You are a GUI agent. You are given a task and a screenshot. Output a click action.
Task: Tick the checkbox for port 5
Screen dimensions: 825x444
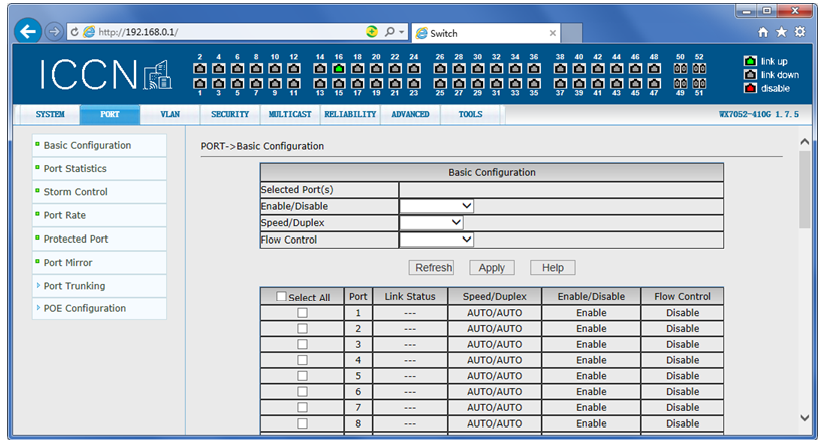tap(303, 376)
